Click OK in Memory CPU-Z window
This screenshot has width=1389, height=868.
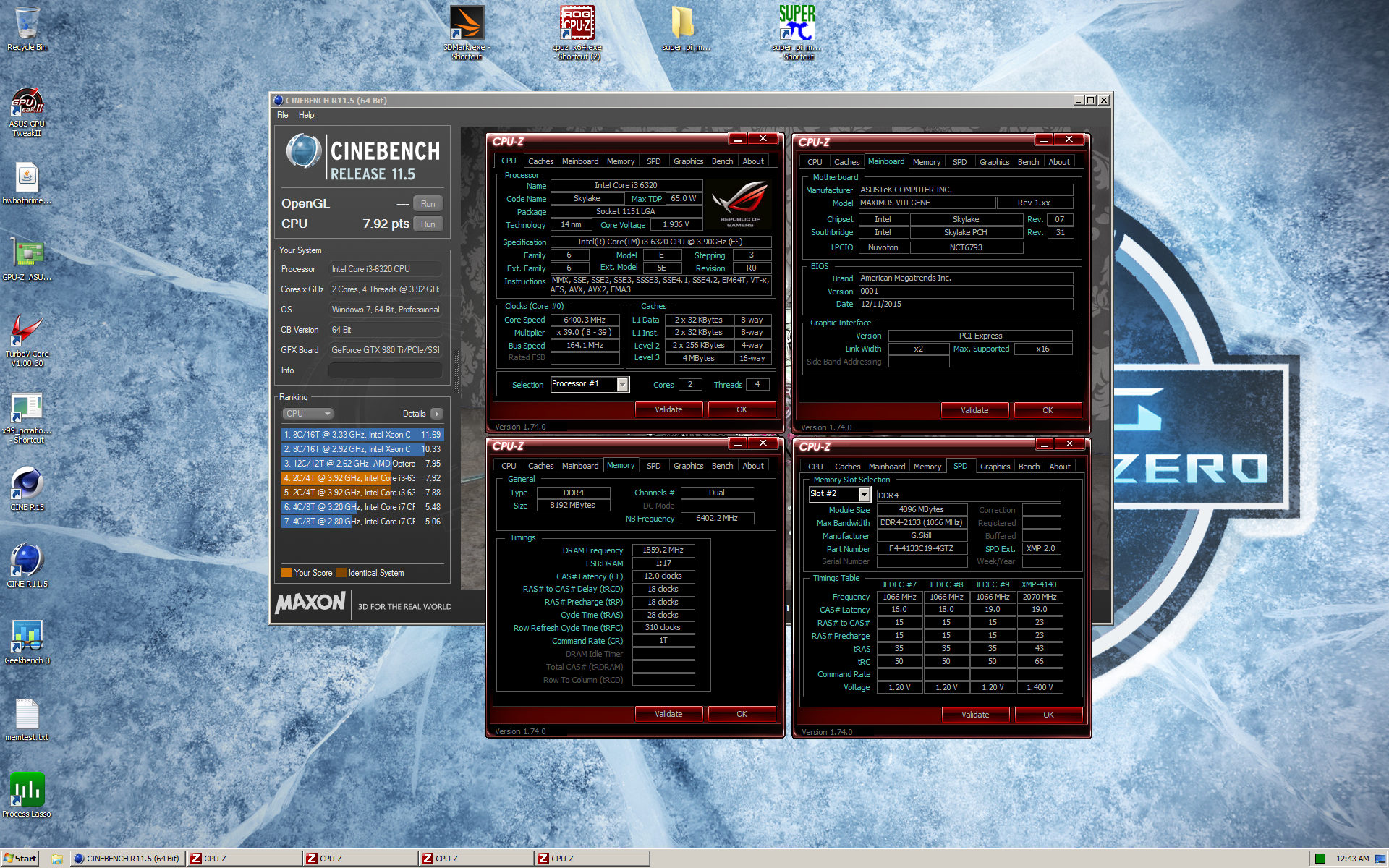coord(742,714)
